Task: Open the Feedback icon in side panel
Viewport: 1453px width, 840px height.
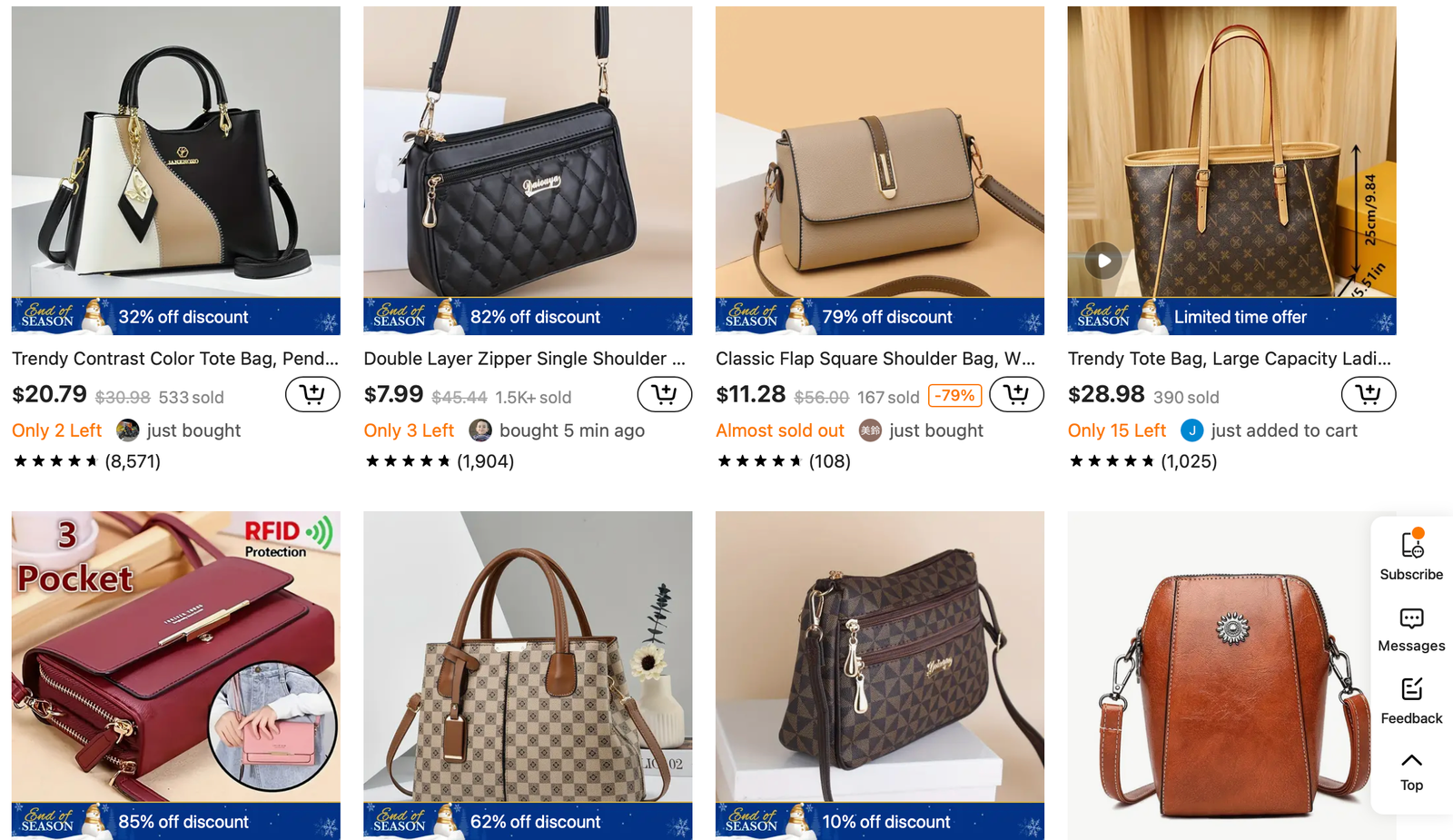Action: pyautogui.click(x=1411, y=701)
